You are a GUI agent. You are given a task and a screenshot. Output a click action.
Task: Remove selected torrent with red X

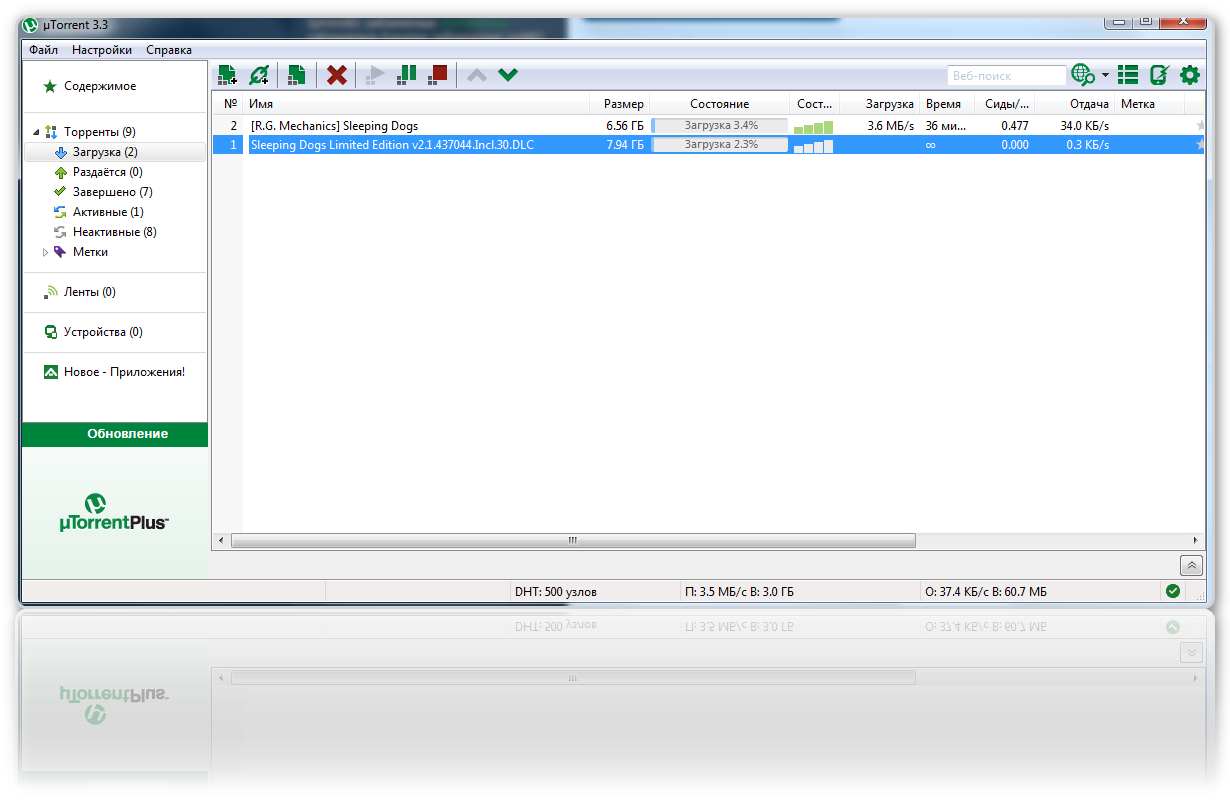tap(337, 75)
